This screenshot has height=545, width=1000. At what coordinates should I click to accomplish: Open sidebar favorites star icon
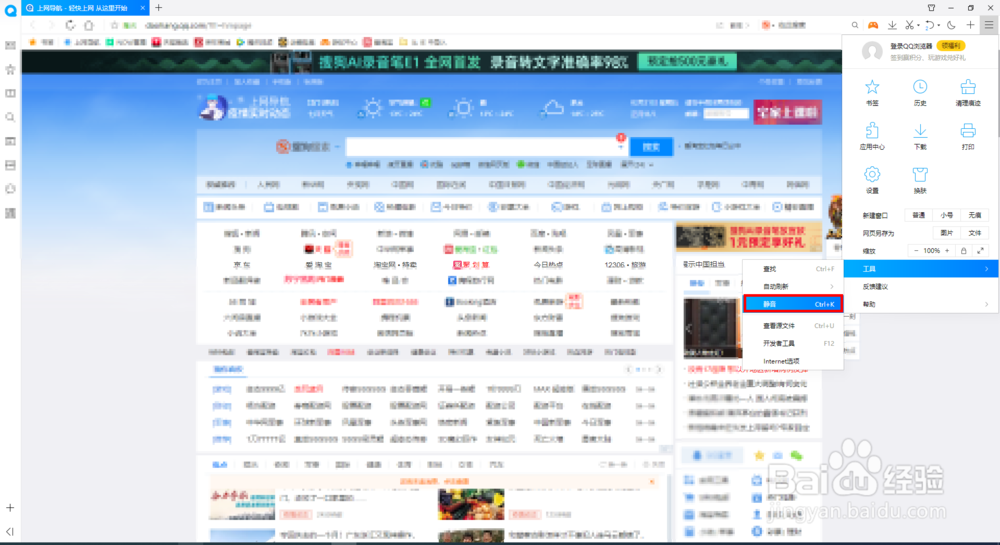point(10,69)
